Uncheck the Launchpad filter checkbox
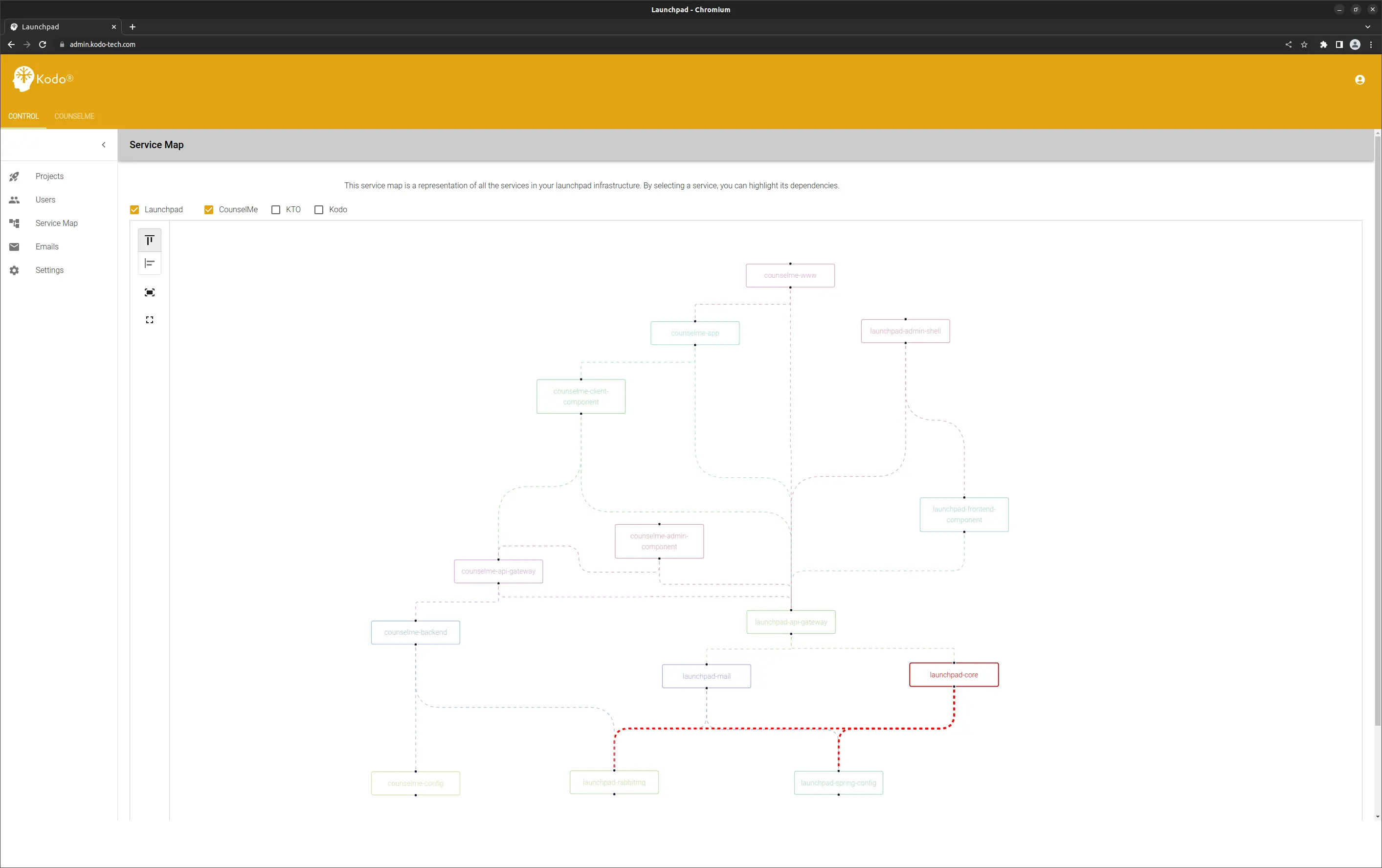Screen dimensions: 1382x868 tap(134, 209)
